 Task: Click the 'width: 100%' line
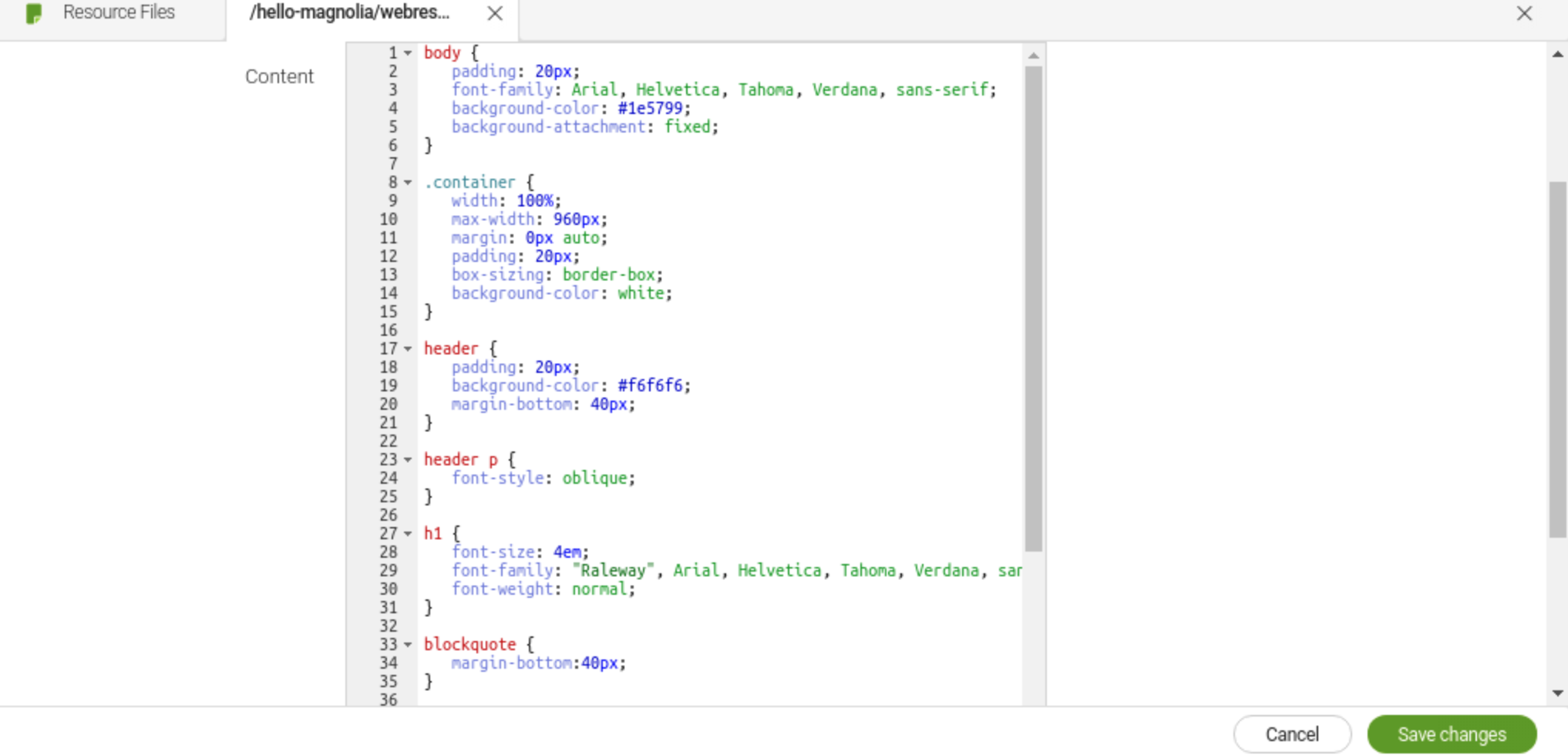[506, 201]
